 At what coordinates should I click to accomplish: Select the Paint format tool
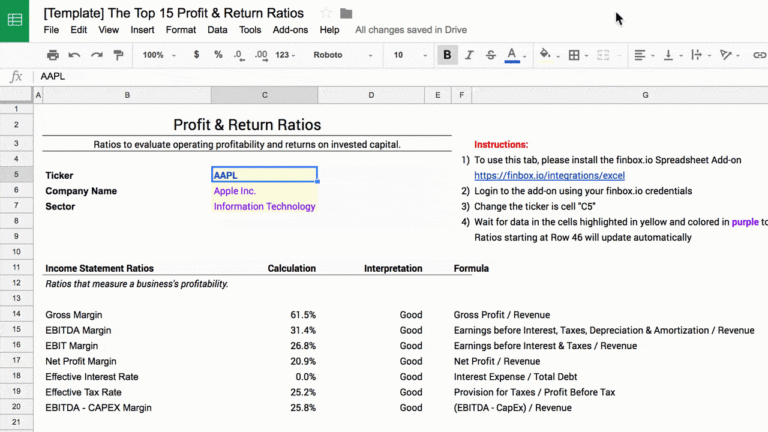tap(119, 55)
